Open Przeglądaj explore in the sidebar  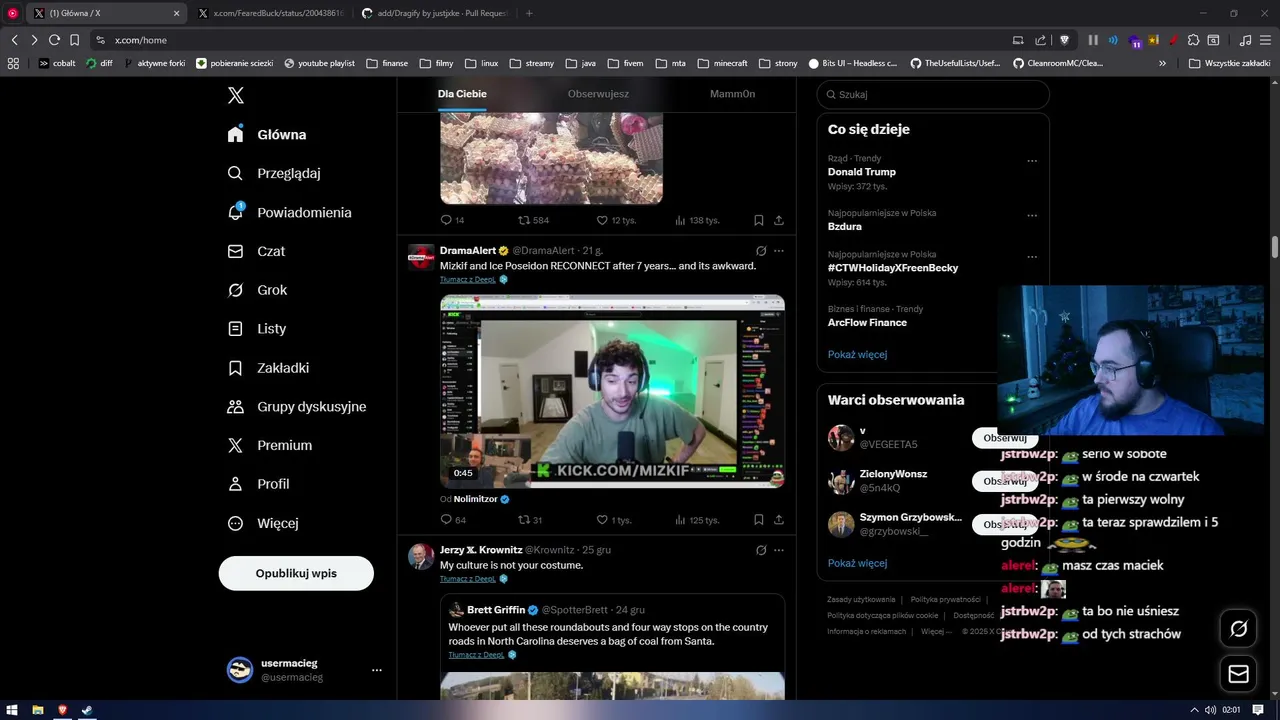(274, 173)
